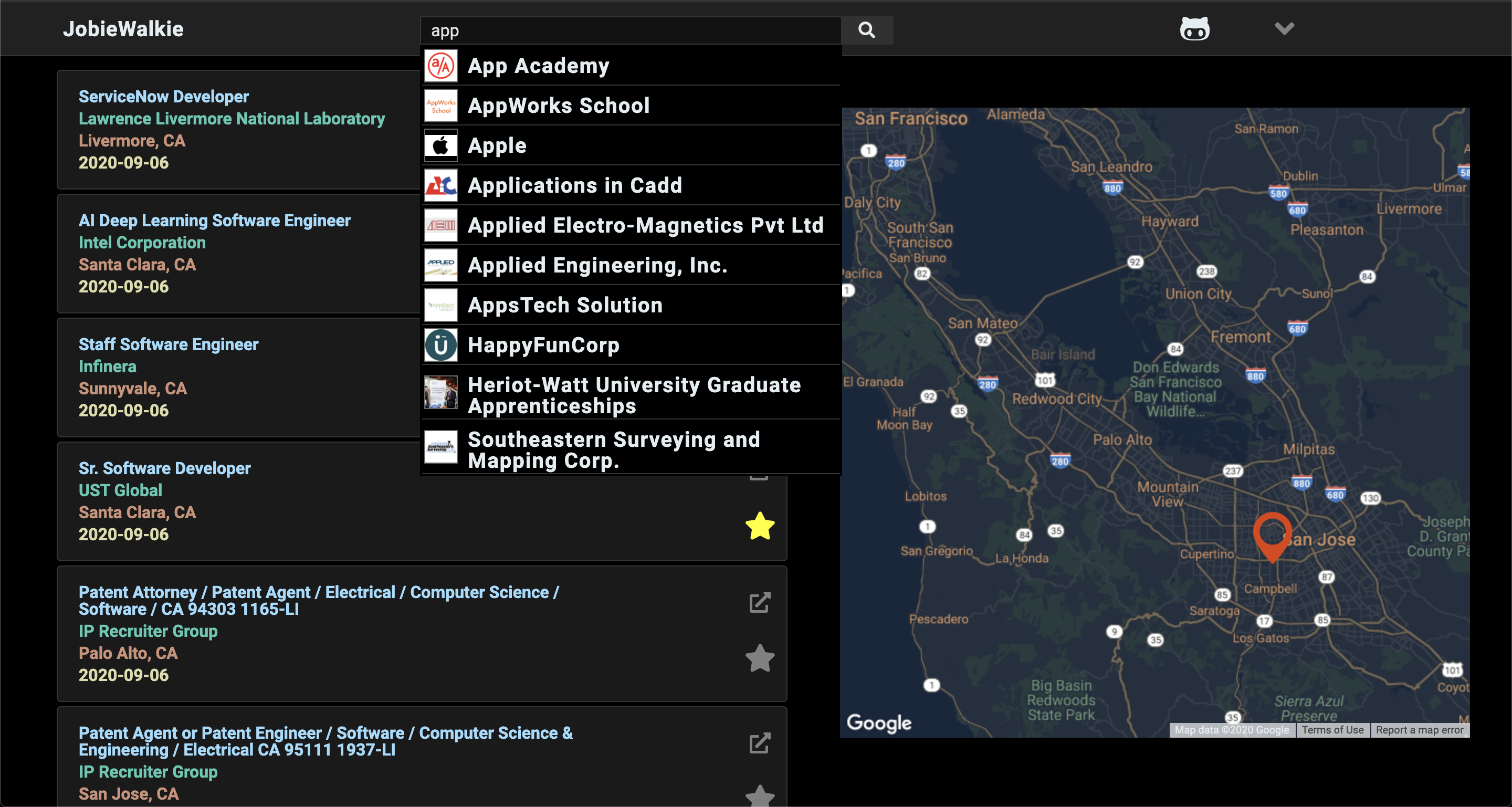
Task: Click San Francisco label on map
Action: (910, 119)
